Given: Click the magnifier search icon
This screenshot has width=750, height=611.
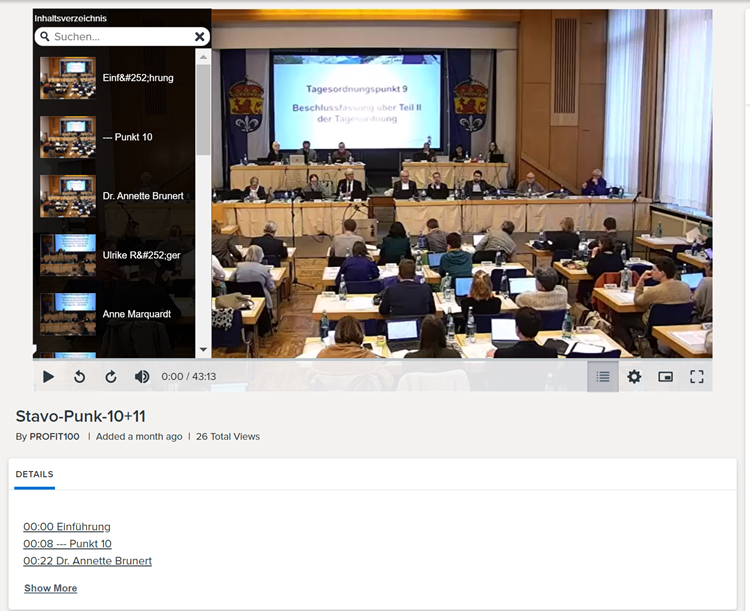Looking at the screenshot, I should [45, 37].
